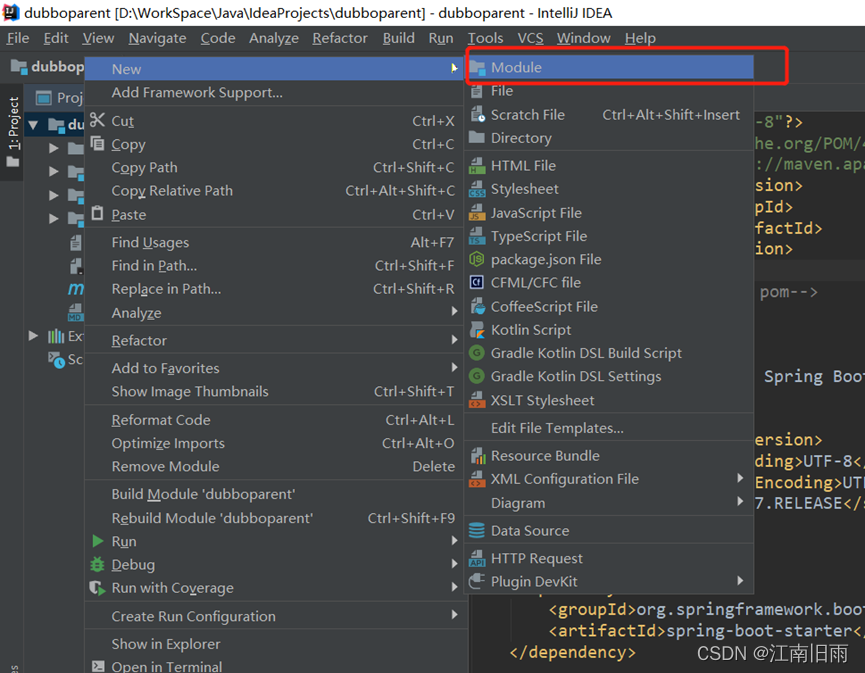Click the Kotlin Script icon
Screen dimensions: 865x673
[477, 329]
